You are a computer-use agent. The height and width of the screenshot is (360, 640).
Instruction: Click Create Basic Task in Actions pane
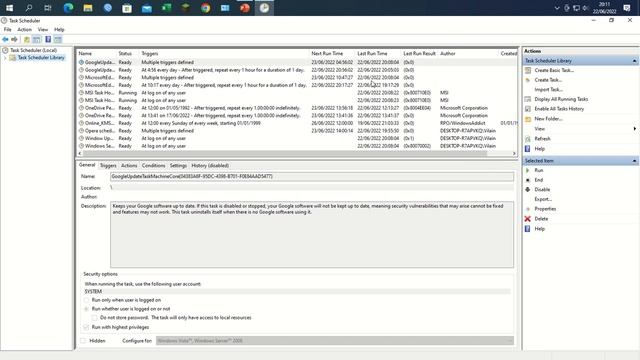554,70
